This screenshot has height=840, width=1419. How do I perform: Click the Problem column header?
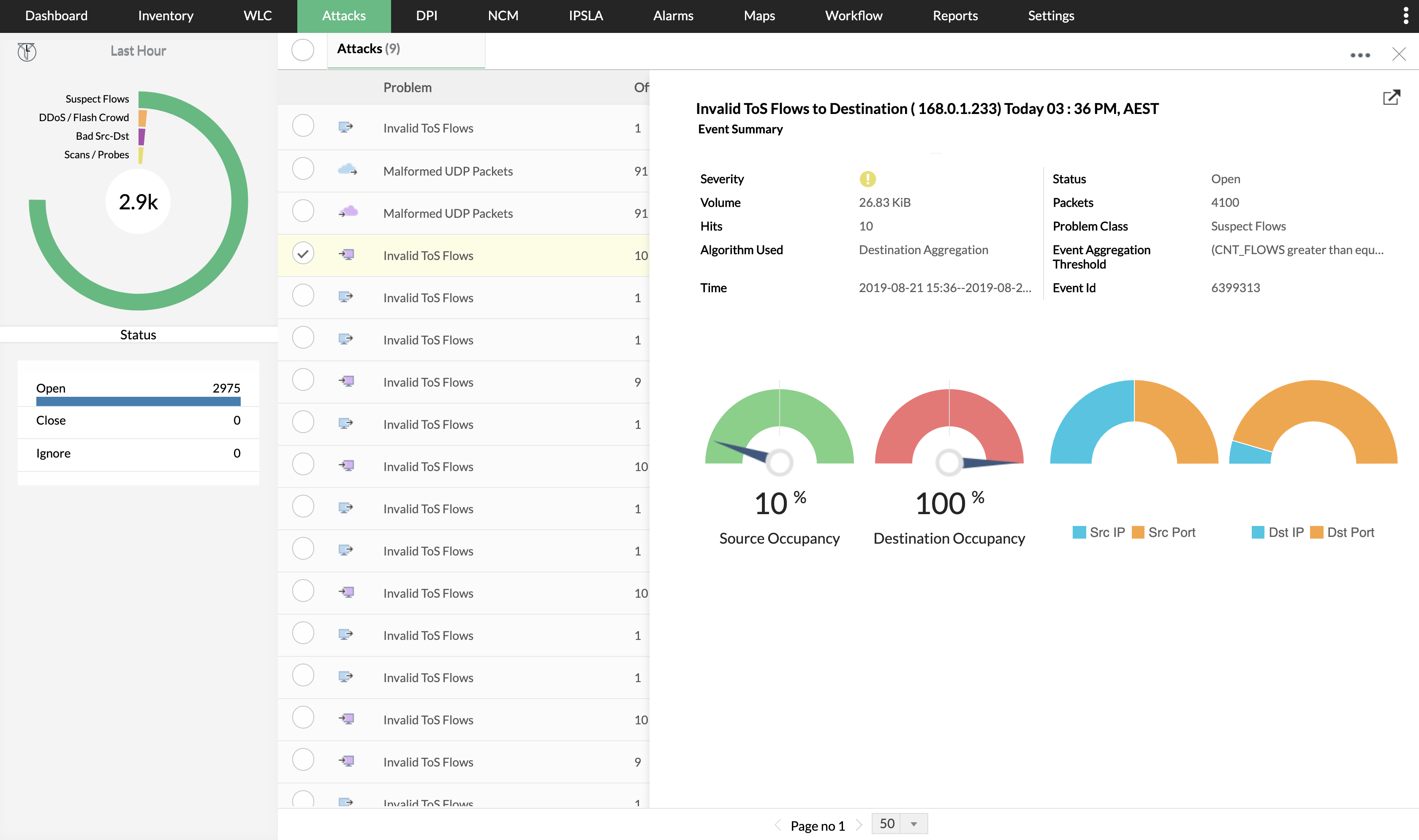point(407,88)
